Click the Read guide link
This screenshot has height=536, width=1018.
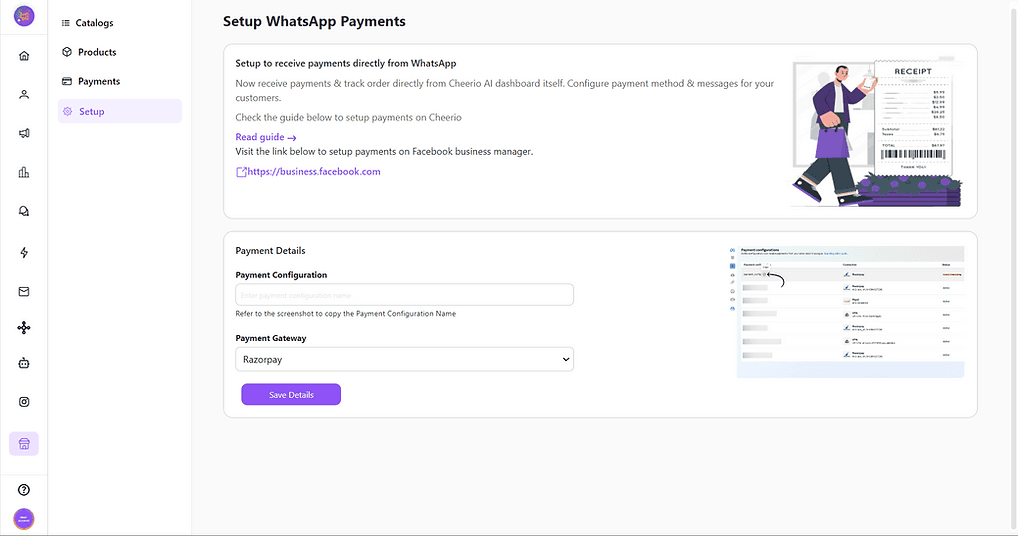[x=266, y=137]
